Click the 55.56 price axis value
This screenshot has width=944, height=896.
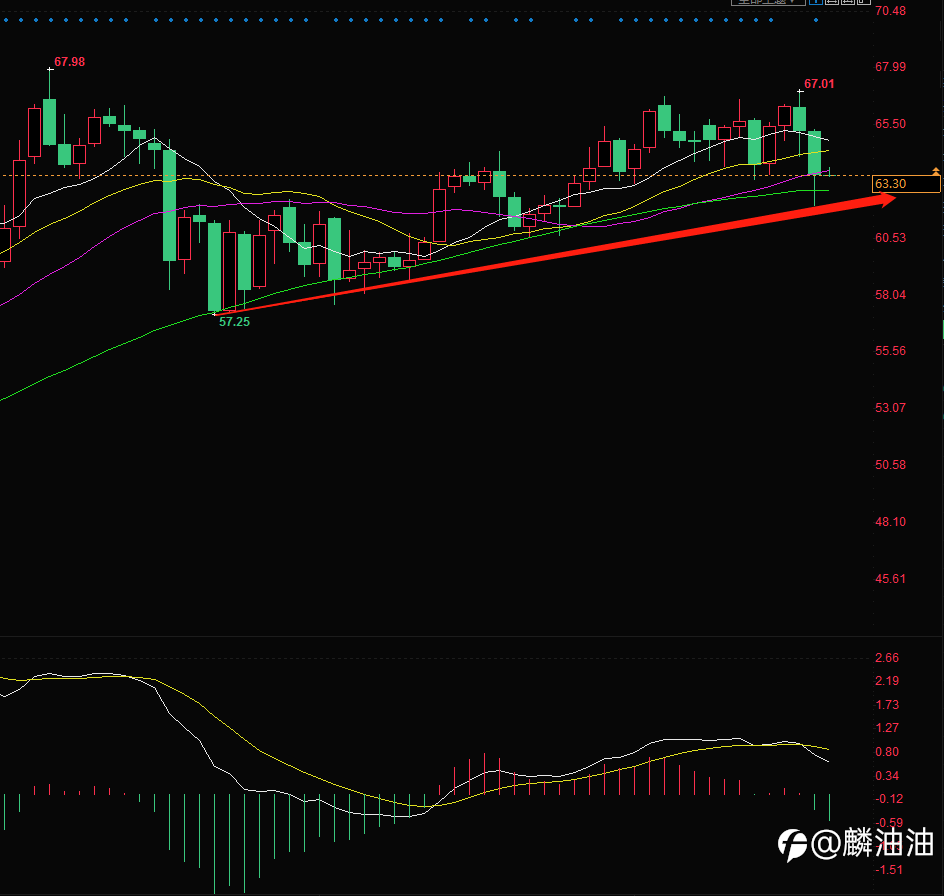point(890,350)
